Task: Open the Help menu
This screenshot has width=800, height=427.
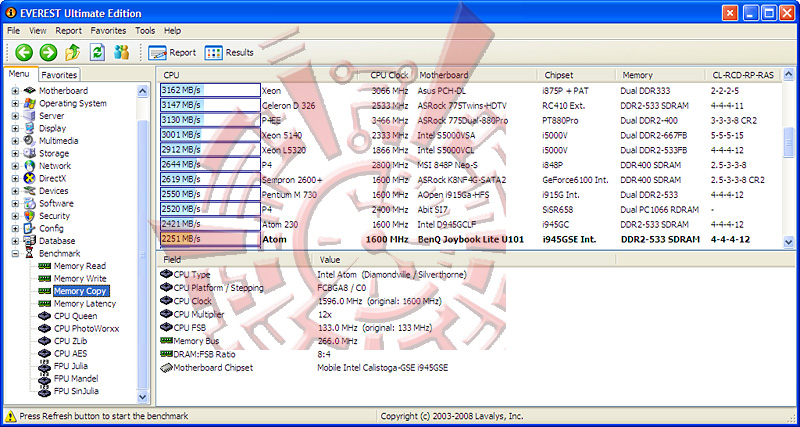Action: pyautogui.click(x=172, y=31)
